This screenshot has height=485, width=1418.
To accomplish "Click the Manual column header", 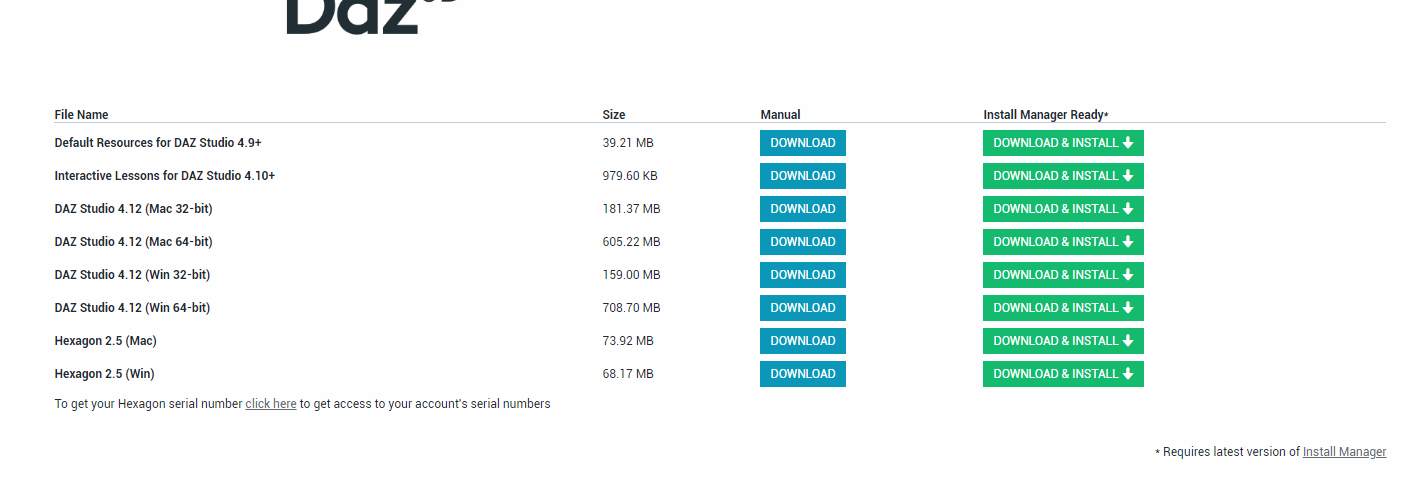I will click(780, 115).
